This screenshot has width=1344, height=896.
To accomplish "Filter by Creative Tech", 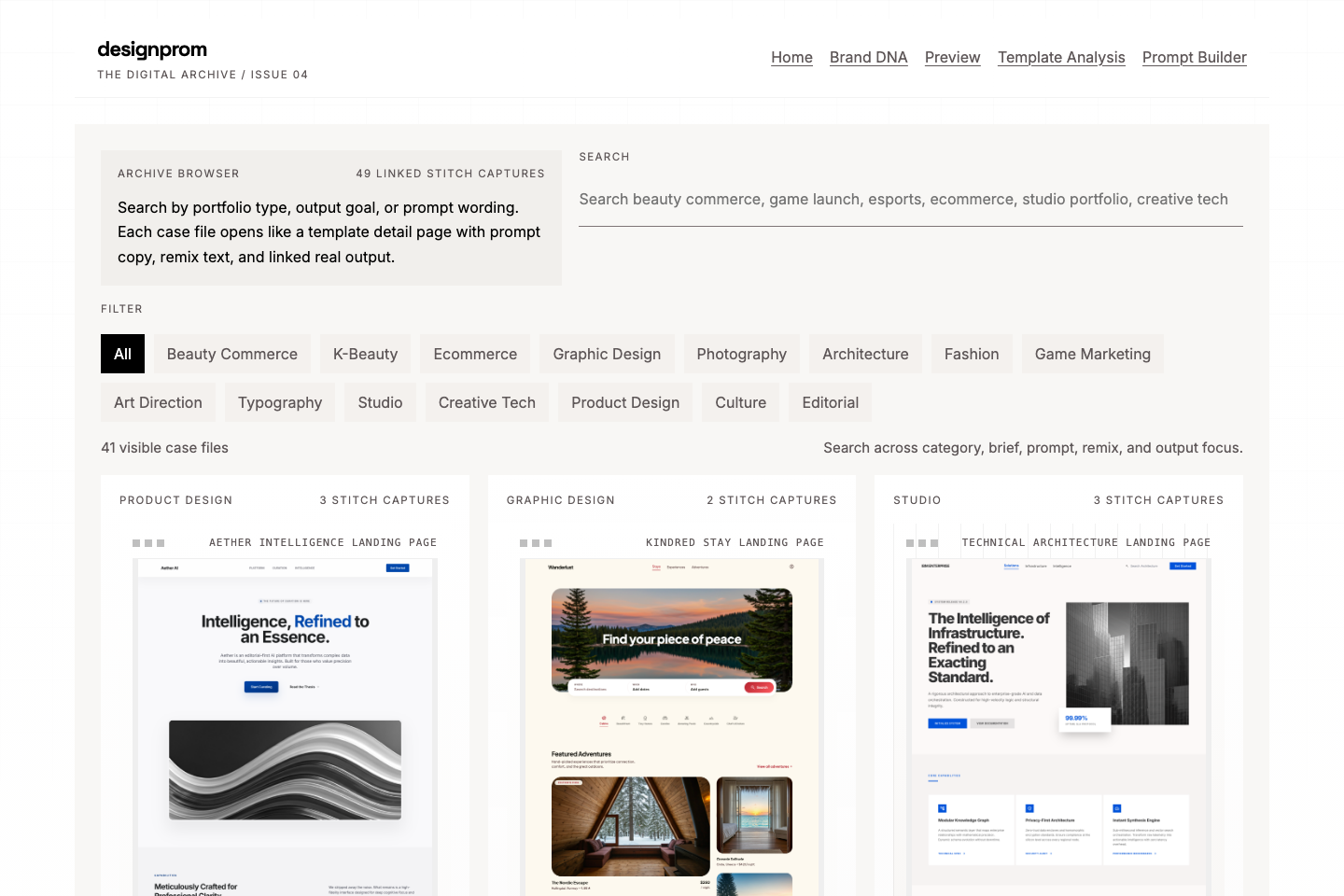I will tap(487, 402).
